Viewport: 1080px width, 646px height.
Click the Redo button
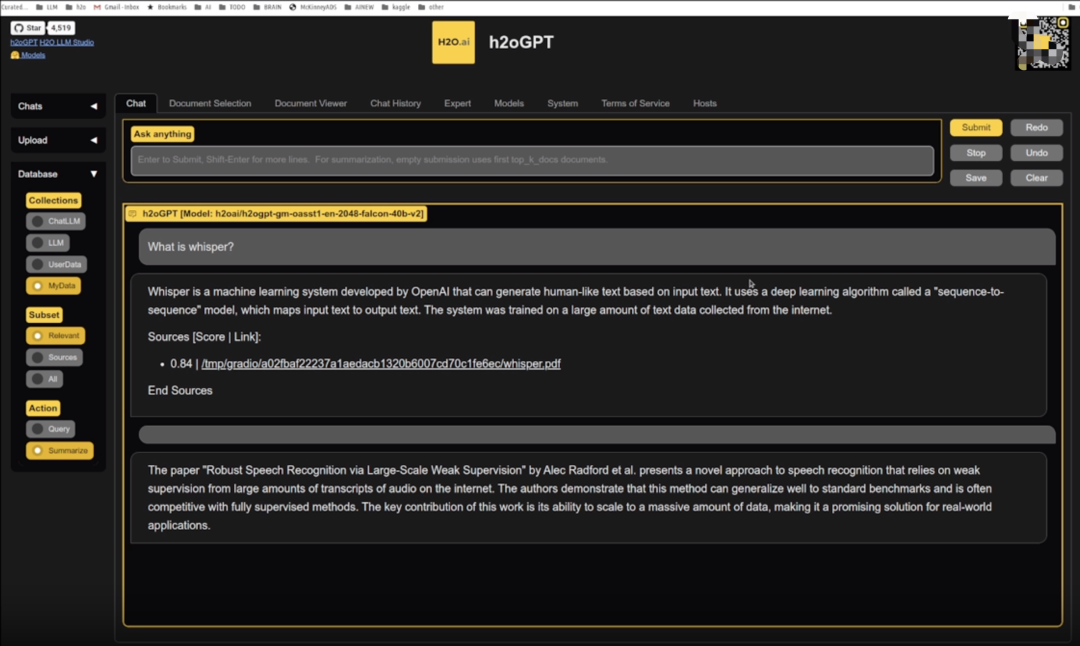click(x=1037, y=127)
